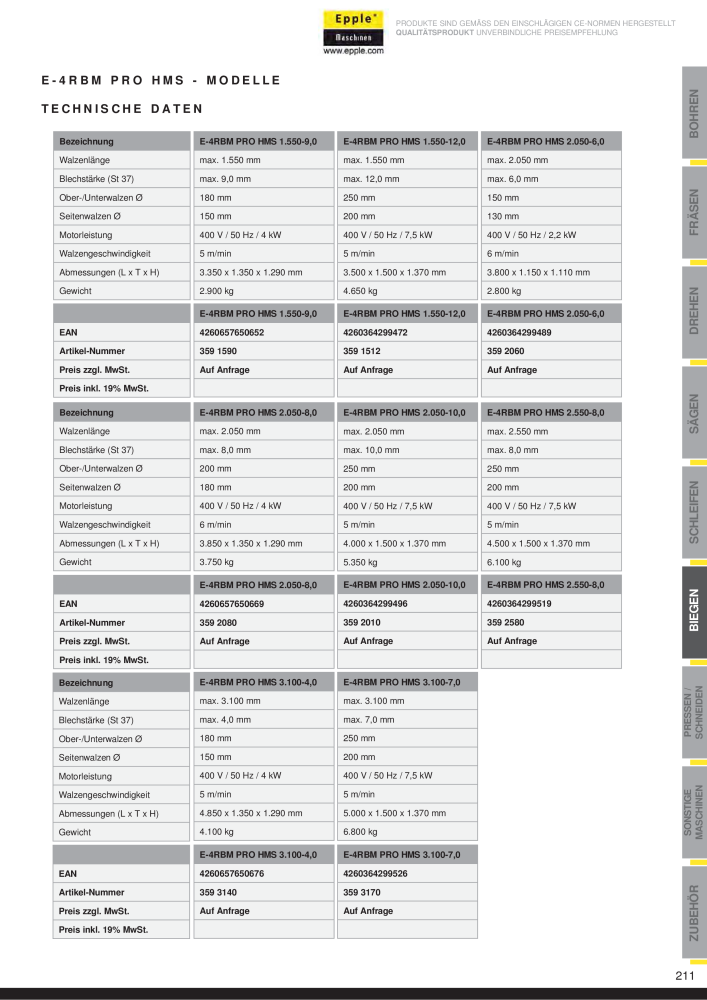Click EAN value 4260364299496

click(x=375, y=603)
